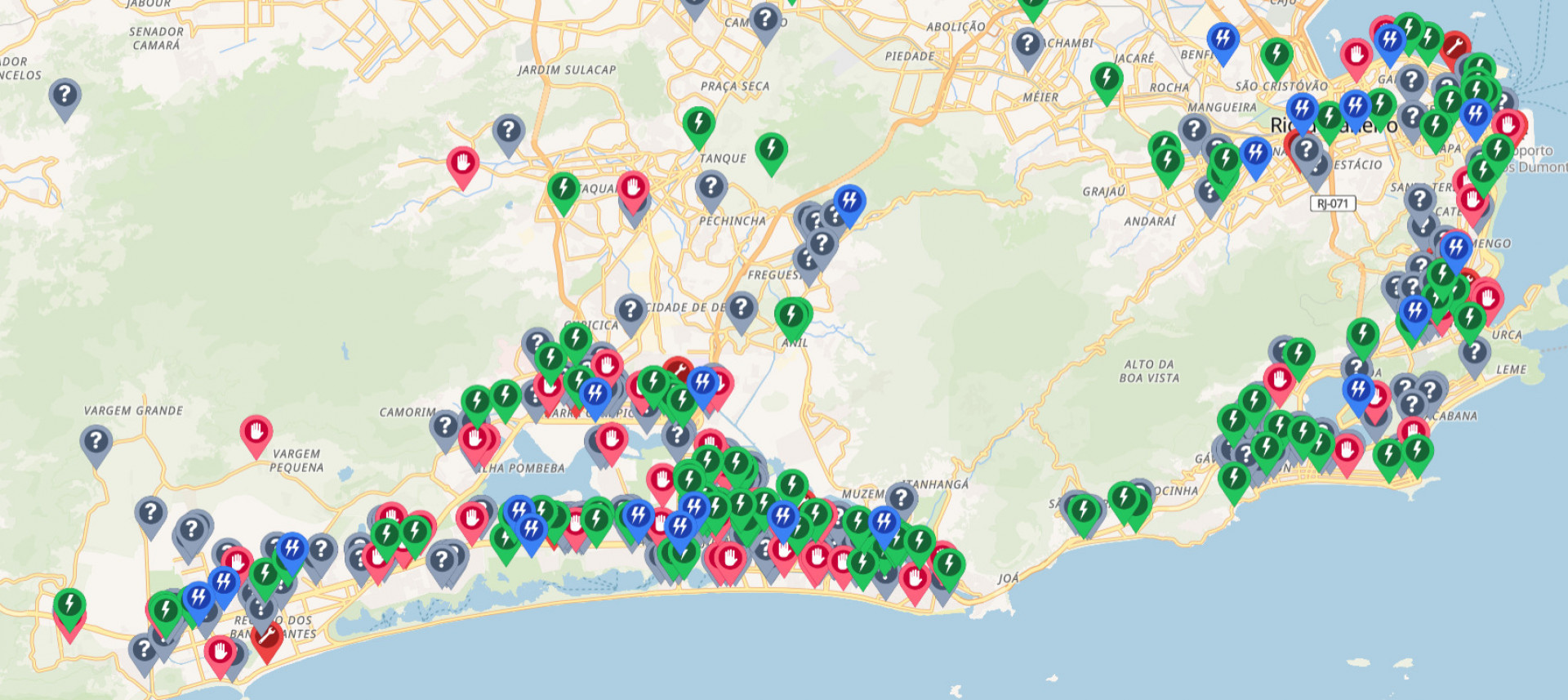Click the ALTO DA BOA VISTA label
The width and height of the screenshot is (1568, 700).
1149,371
